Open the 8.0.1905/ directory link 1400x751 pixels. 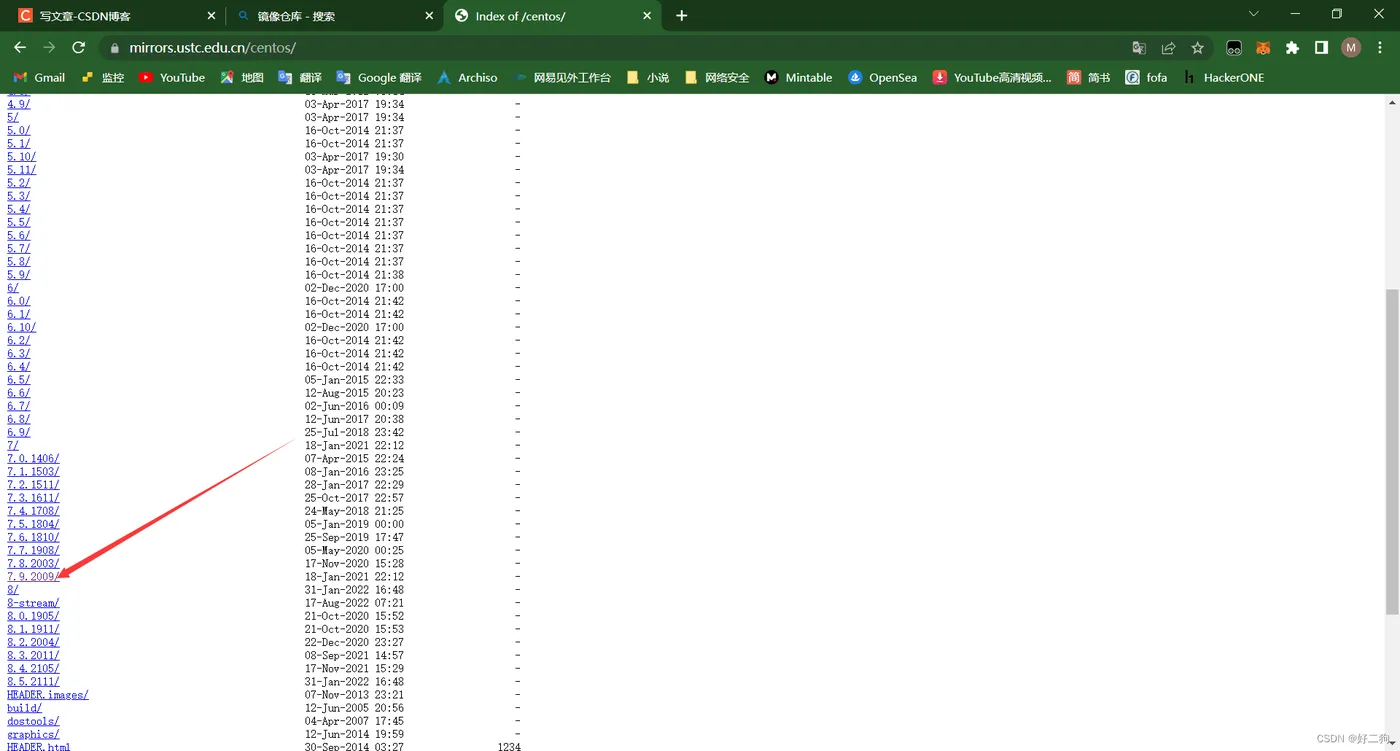[x=33, y=616]
